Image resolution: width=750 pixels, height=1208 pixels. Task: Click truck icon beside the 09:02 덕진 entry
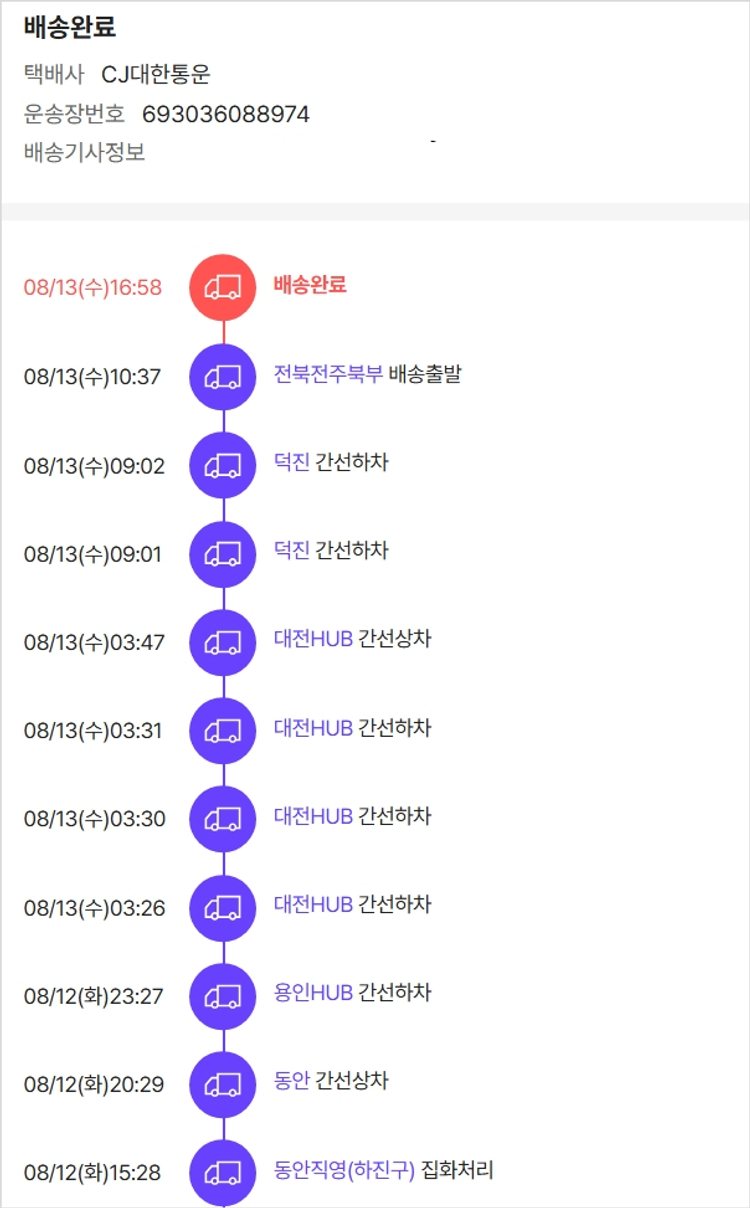222,465
